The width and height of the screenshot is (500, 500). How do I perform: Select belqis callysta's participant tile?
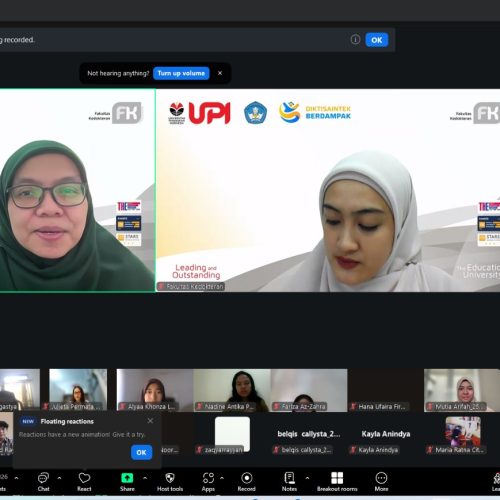pyautogui.click(x=309, y=434)
